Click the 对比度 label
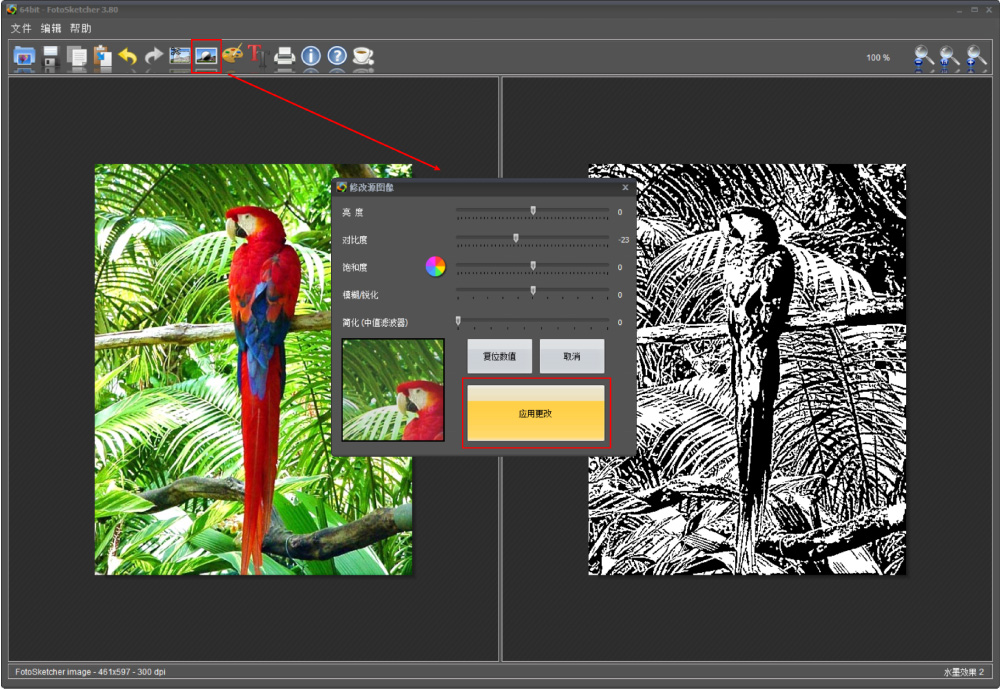The width and height of the screenshot is (1000, 689). click(x=355, y=240)
